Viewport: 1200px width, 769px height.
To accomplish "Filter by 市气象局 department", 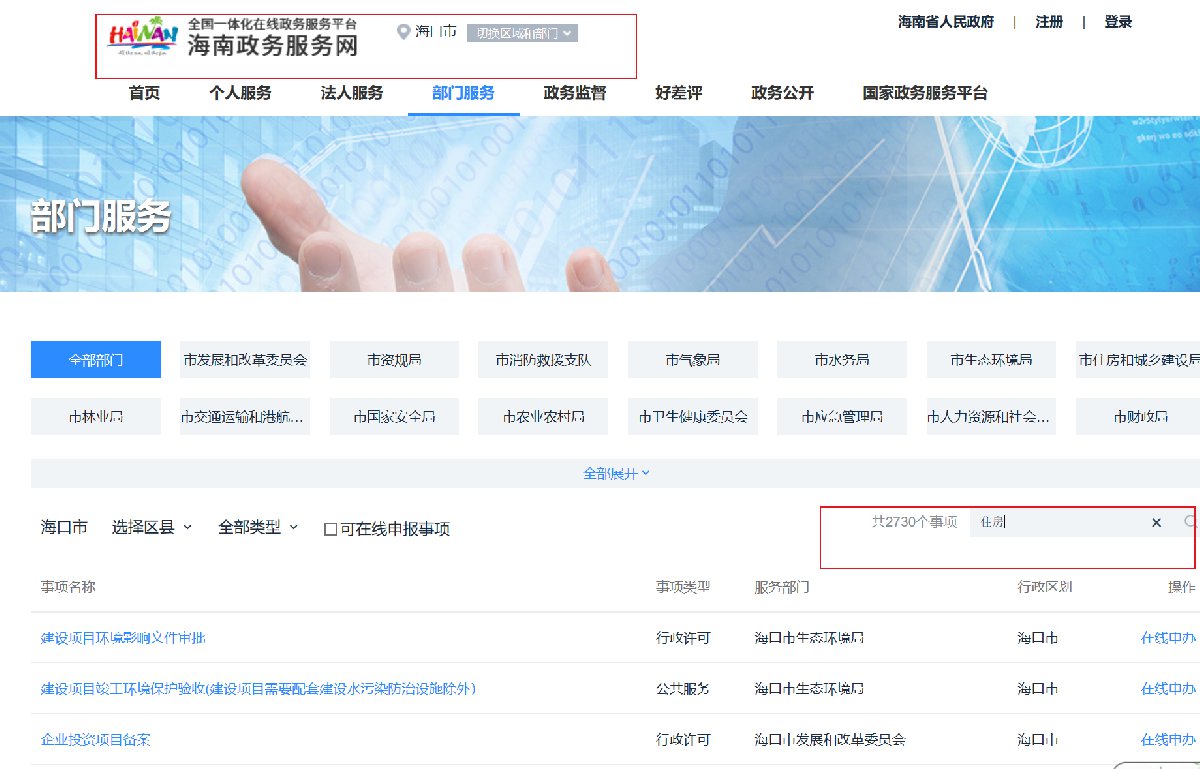I will [692, 359].
